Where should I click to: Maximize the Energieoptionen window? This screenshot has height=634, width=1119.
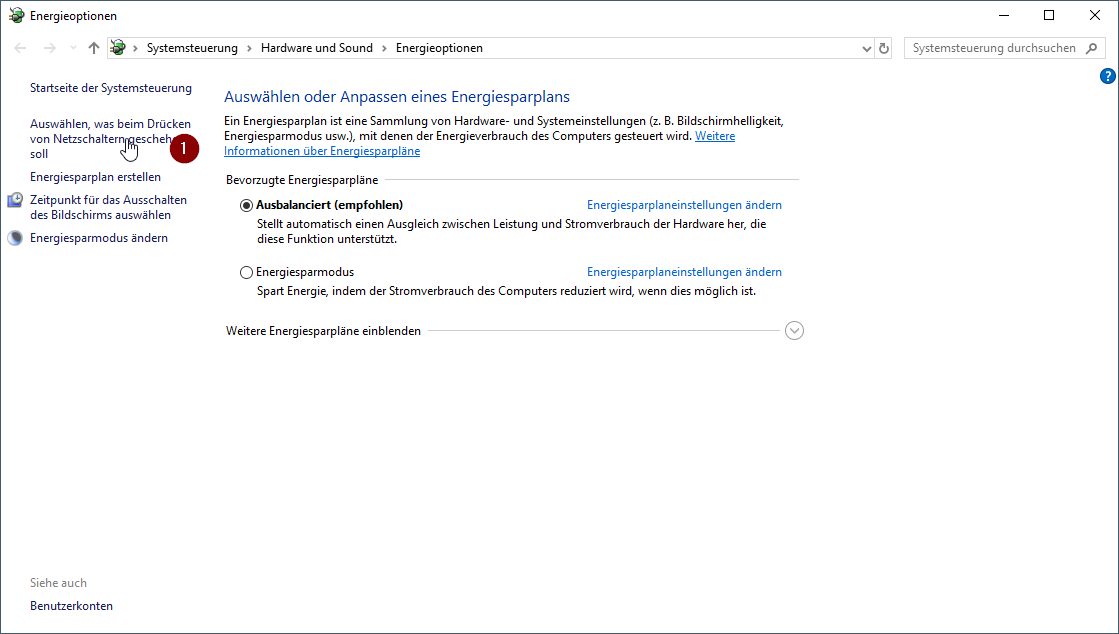tap(1049, 16)
